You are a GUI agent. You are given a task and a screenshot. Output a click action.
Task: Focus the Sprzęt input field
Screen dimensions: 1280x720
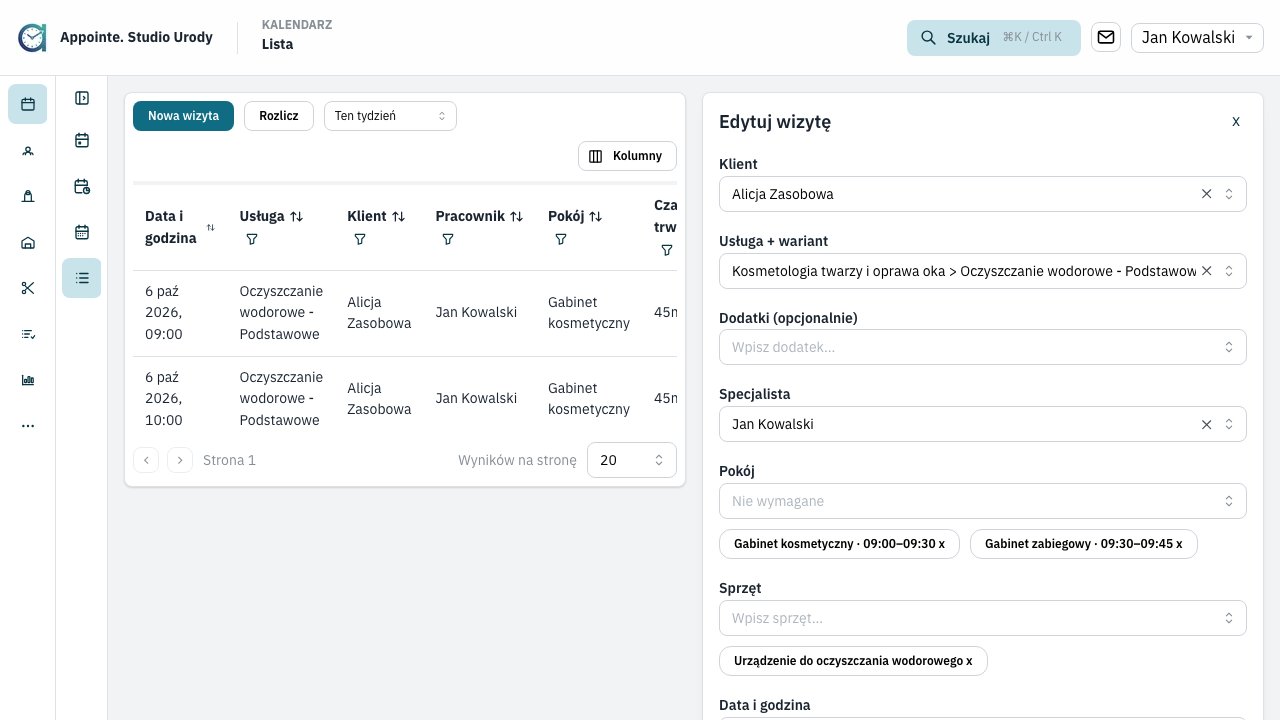983,618
